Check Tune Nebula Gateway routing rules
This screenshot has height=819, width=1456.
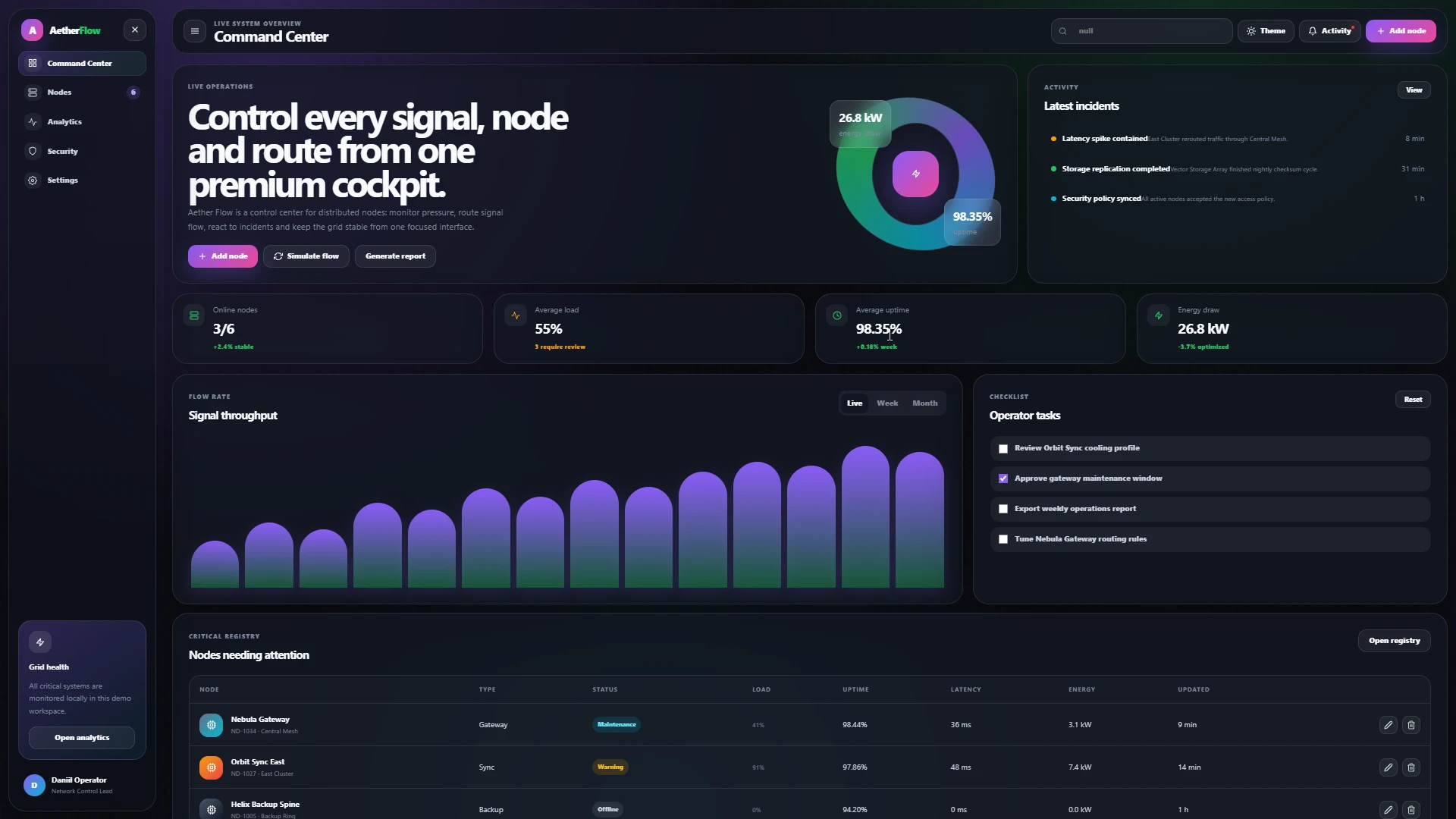coord(1003,539)
